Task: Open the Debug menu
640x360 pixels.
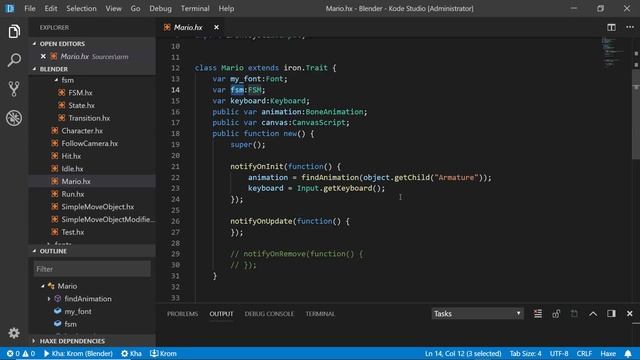Action: pyautogui.click(x=160, y=8)
